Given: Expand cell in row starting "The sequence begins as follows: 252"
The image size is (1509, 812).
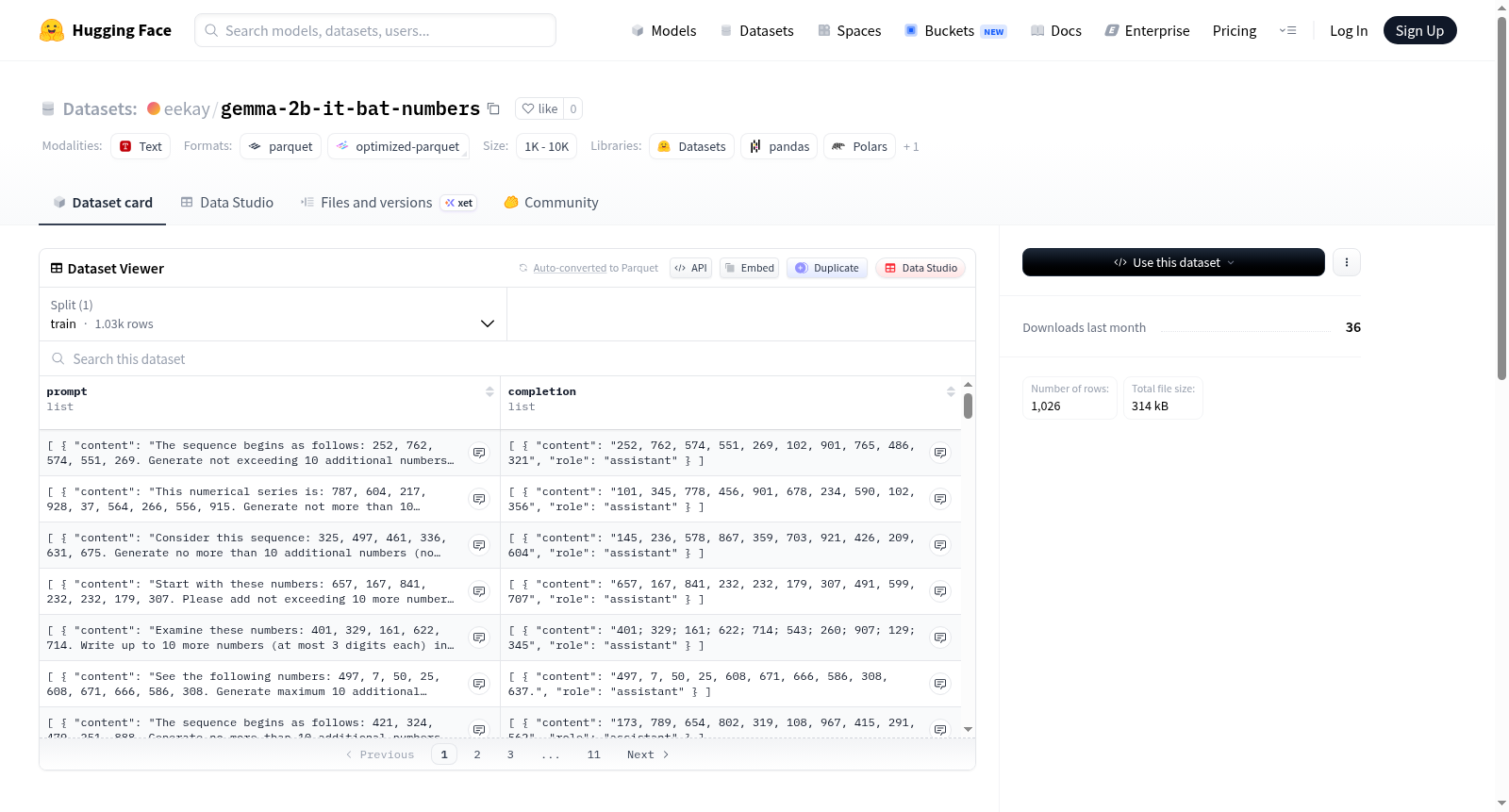Looking at the screenshot, I should (x=479, y=453).
